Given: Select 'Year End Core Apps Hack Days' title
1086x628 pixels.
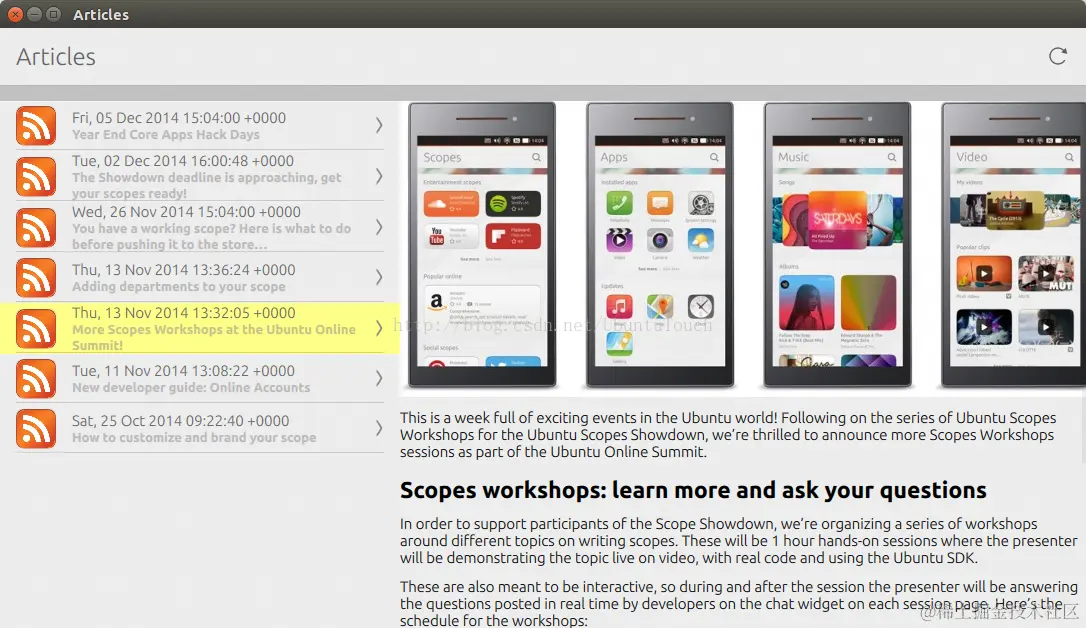Looking at the screenshot, I should (166, 134).
